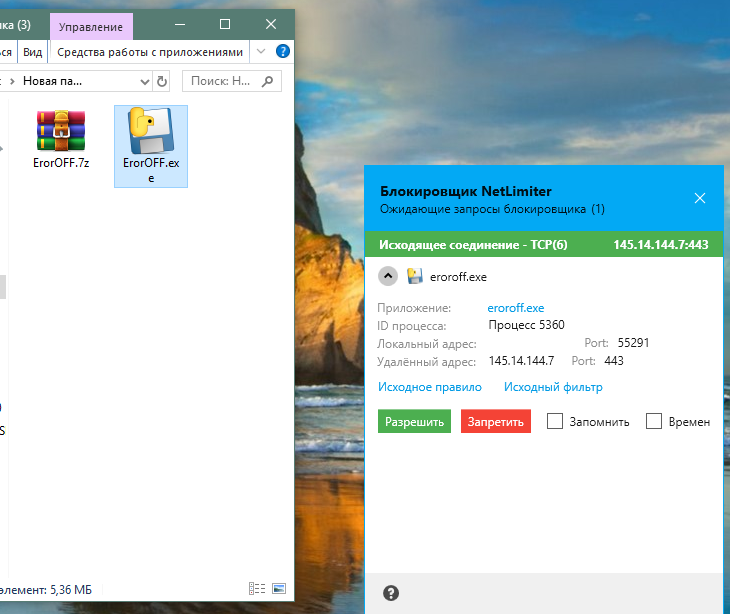Switch Explorer to large icons view
This screenshot has width=730, height=614.
279,588
